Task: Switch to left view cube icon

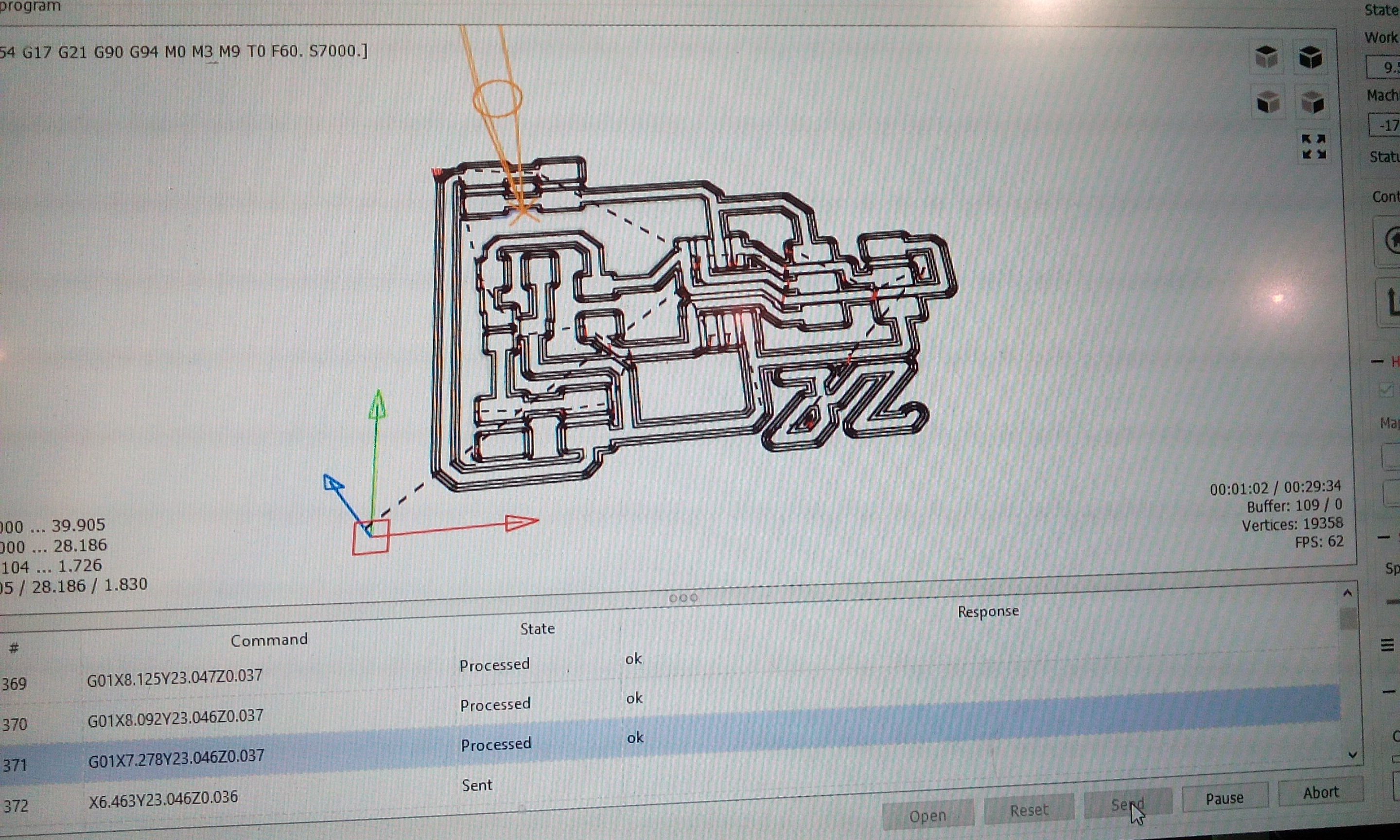Action: [x=1312, y=103]
